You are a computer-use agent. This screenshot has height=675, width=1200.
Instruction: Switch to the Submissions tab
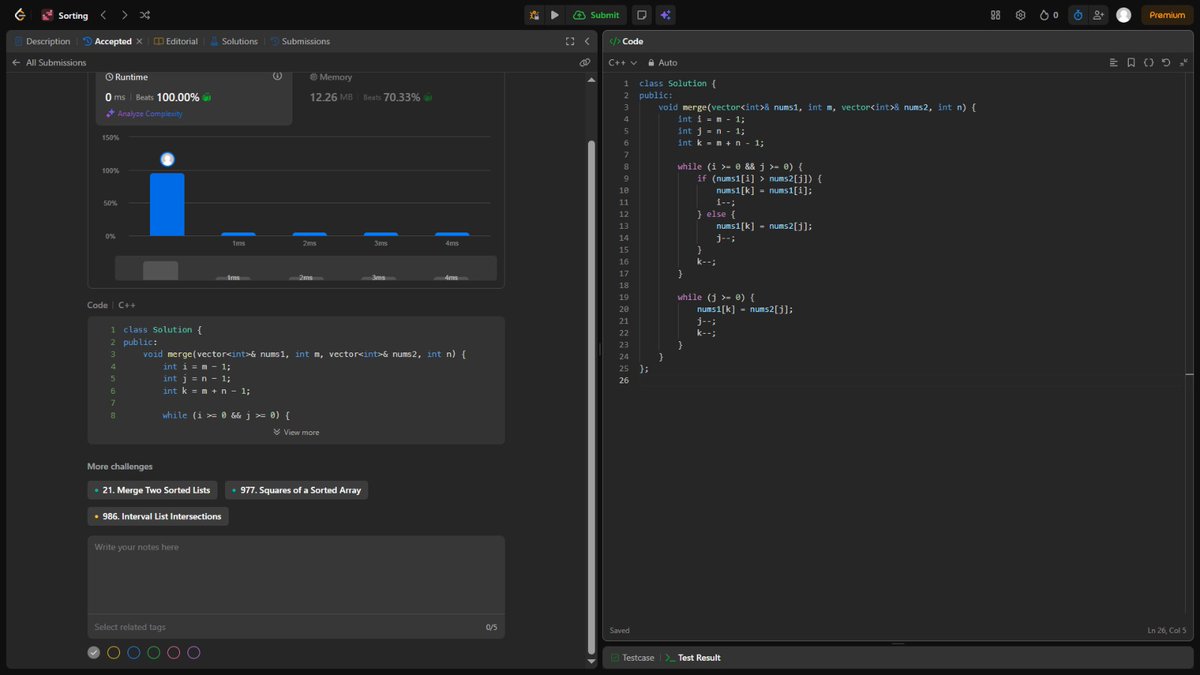[299, 41]
